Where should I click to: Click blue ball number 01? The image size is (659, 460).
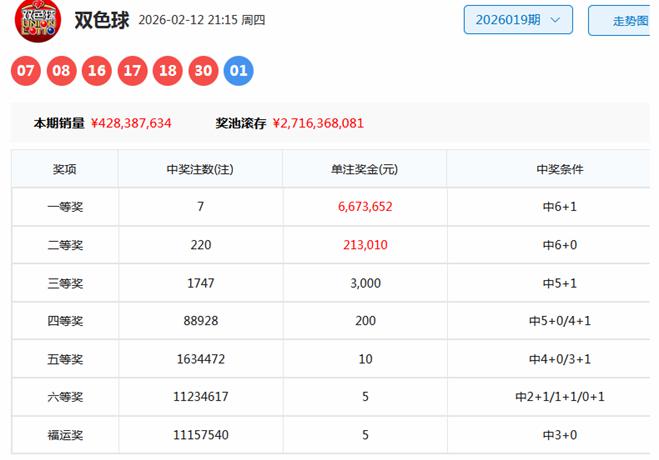pos(238,71)
